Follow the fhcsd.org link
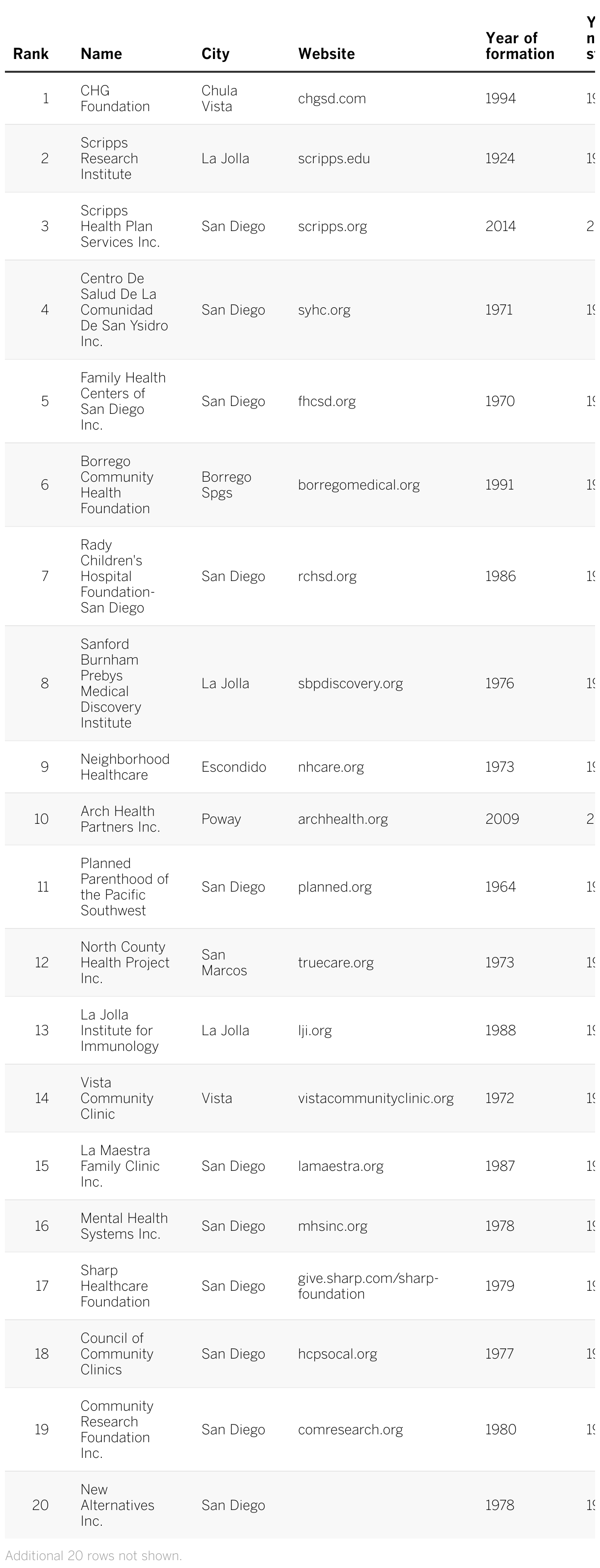Image resolution: width=600 pixels, height=1568 pixels. (x=327, y=401)
